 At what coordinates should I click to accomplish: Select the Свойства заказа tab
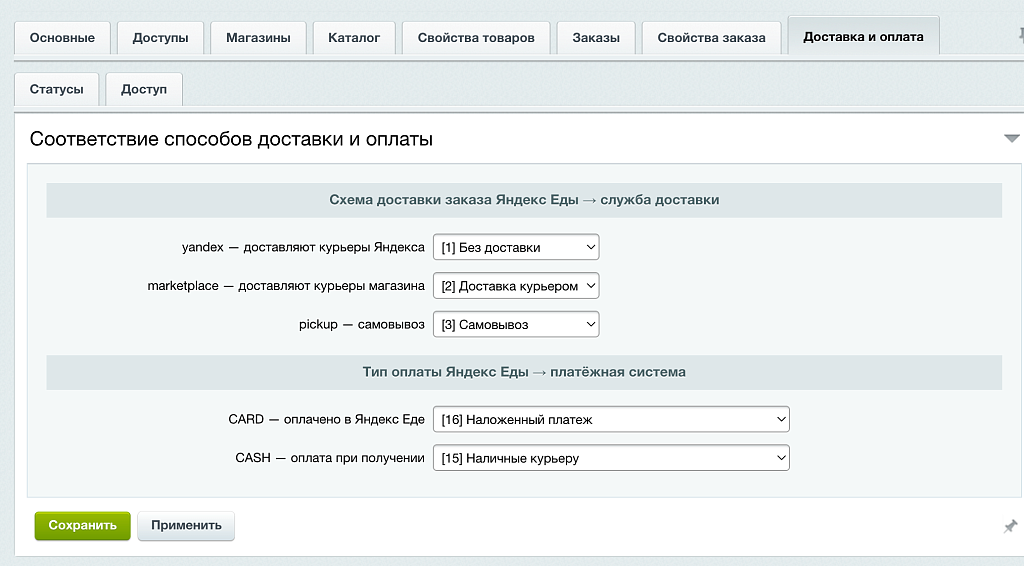click(x=711, y=38)
